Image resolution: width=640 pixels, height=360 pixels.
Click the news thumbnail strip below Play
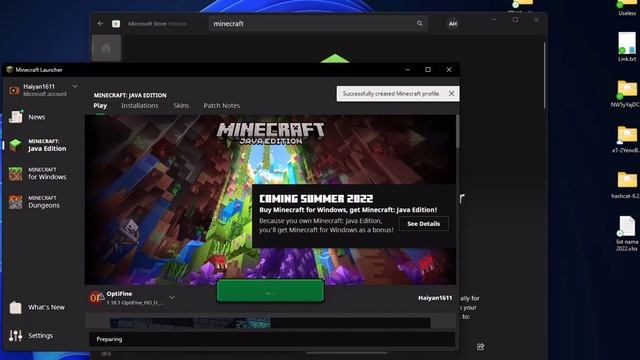270,323
